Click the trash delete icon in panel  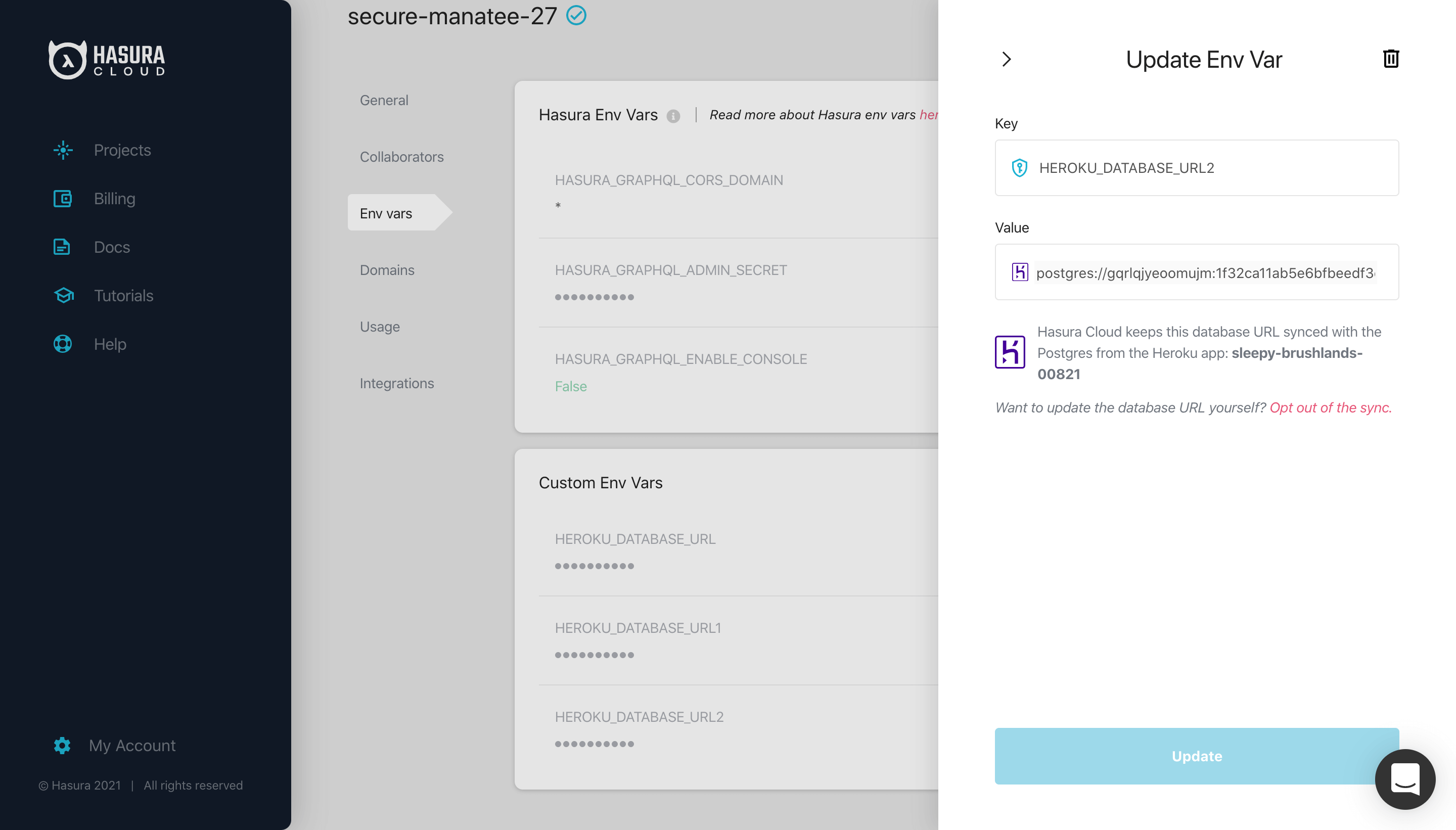pyautogui.click(x=1390, y=59)
